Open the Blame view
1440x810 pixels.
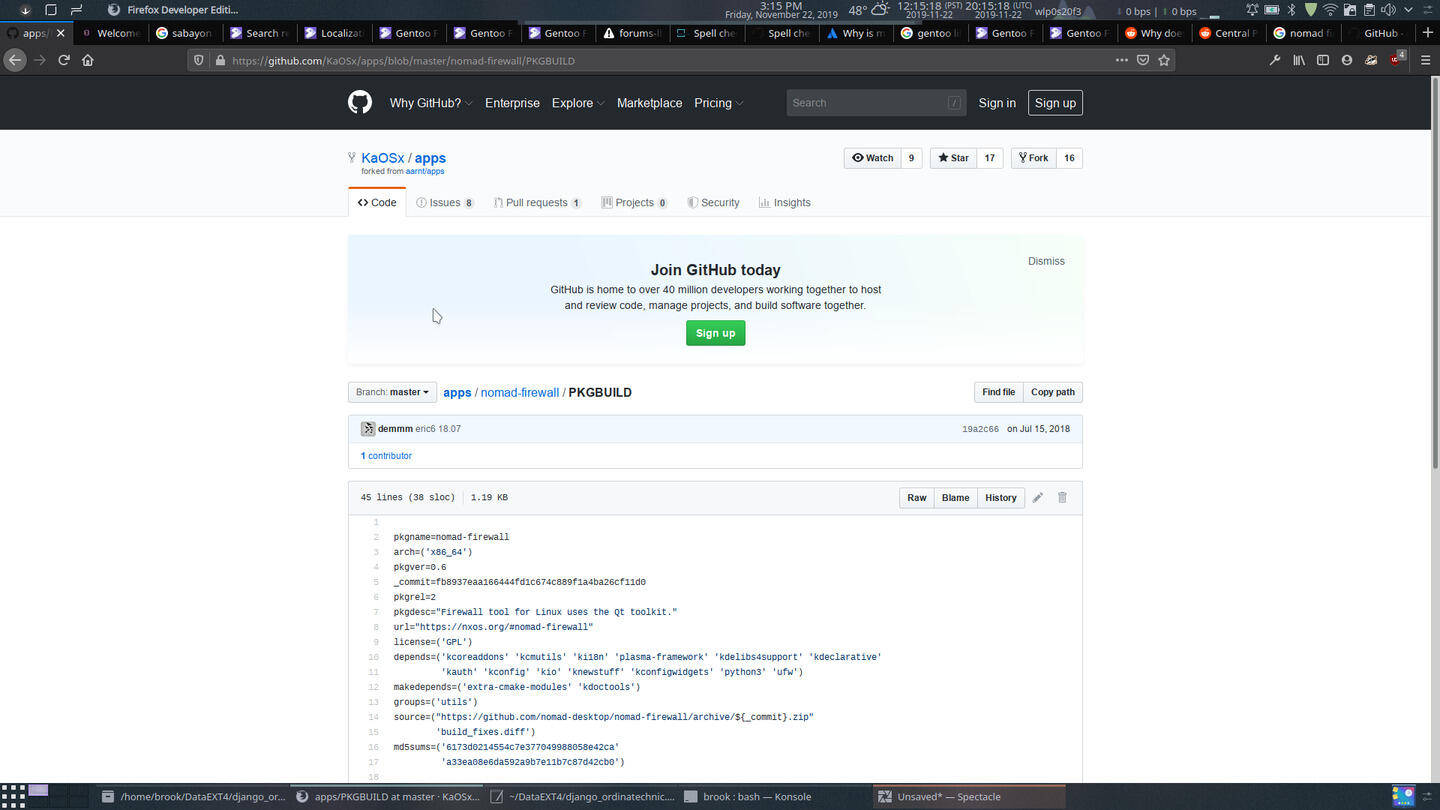pos(955,497)
